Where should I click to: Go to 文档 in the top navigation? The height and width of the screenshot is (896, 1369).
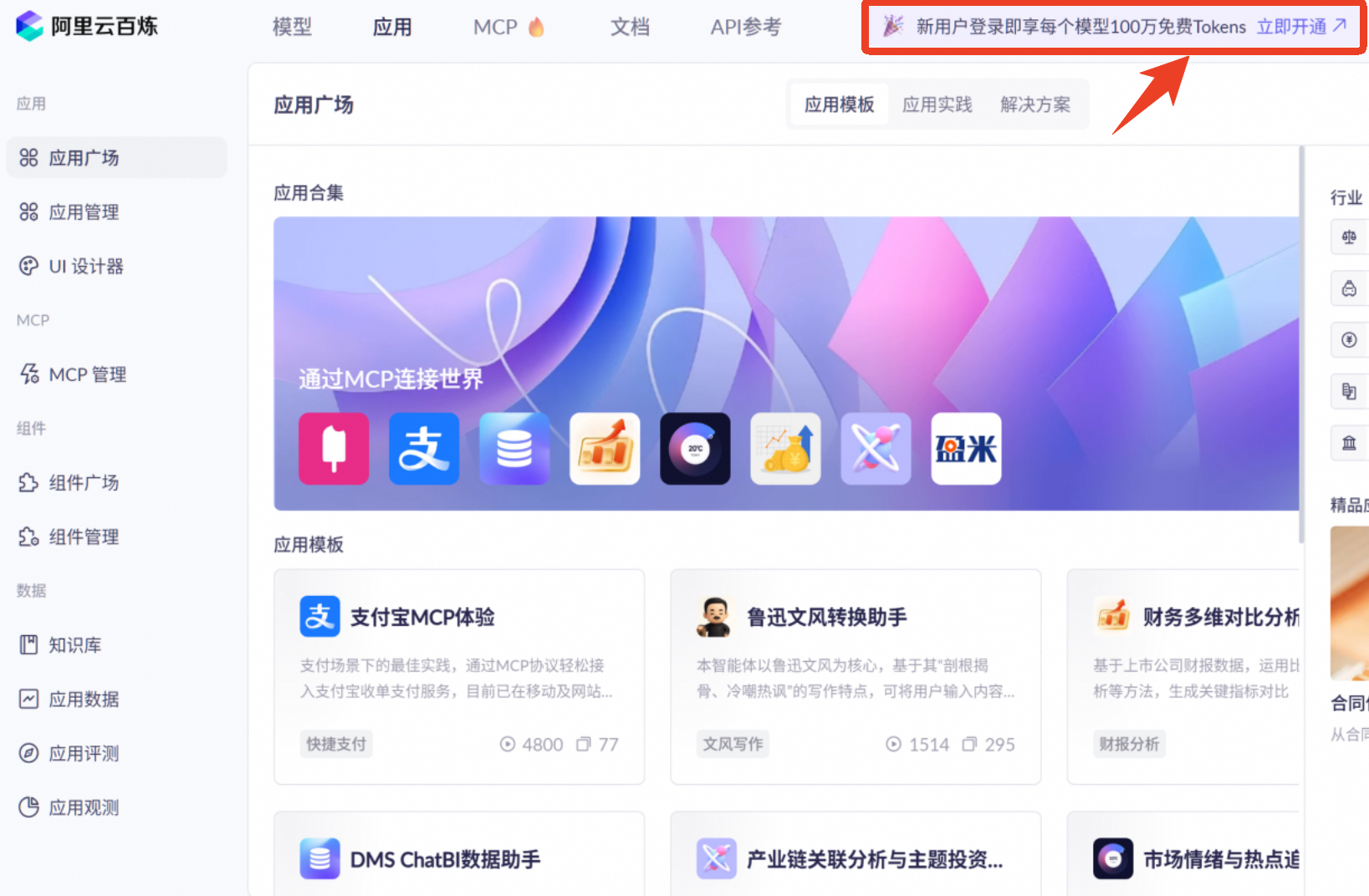click(630, 28)
